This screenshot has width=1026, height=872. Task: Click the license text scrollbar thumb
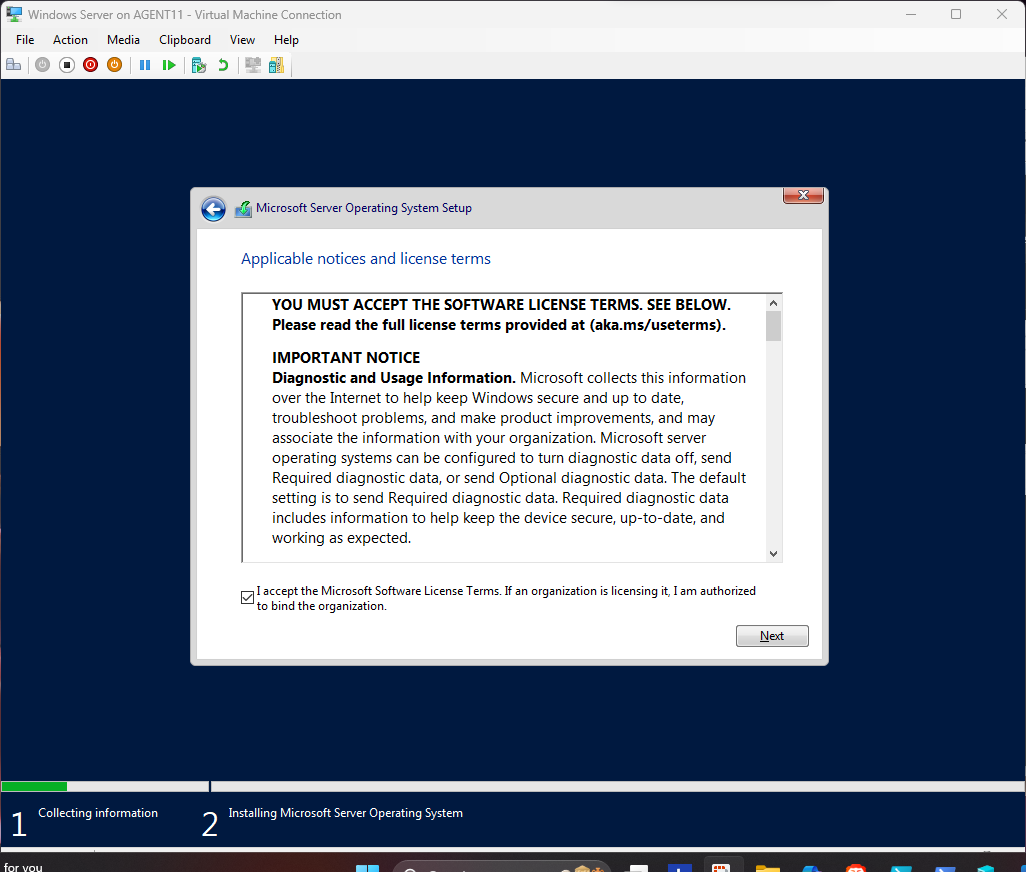click(773, 326)
